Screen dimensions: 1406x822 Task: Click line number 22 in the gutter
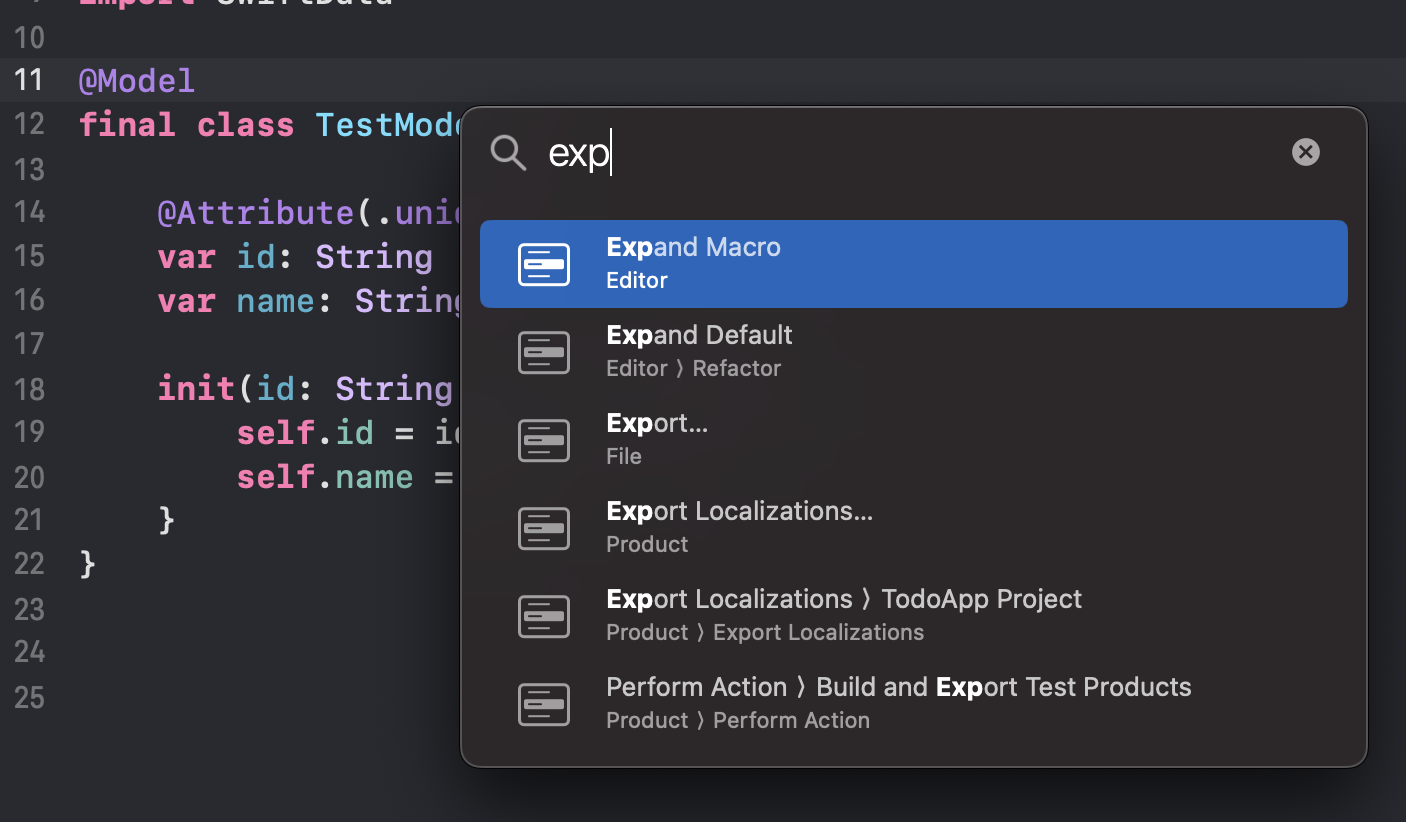(x=29, y=565)
